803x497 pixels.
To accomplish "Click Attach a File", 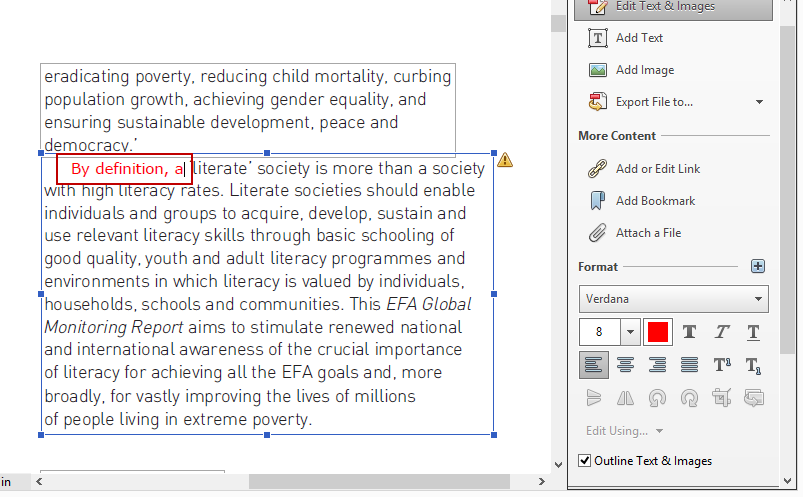I will click(x=648, y=233).
